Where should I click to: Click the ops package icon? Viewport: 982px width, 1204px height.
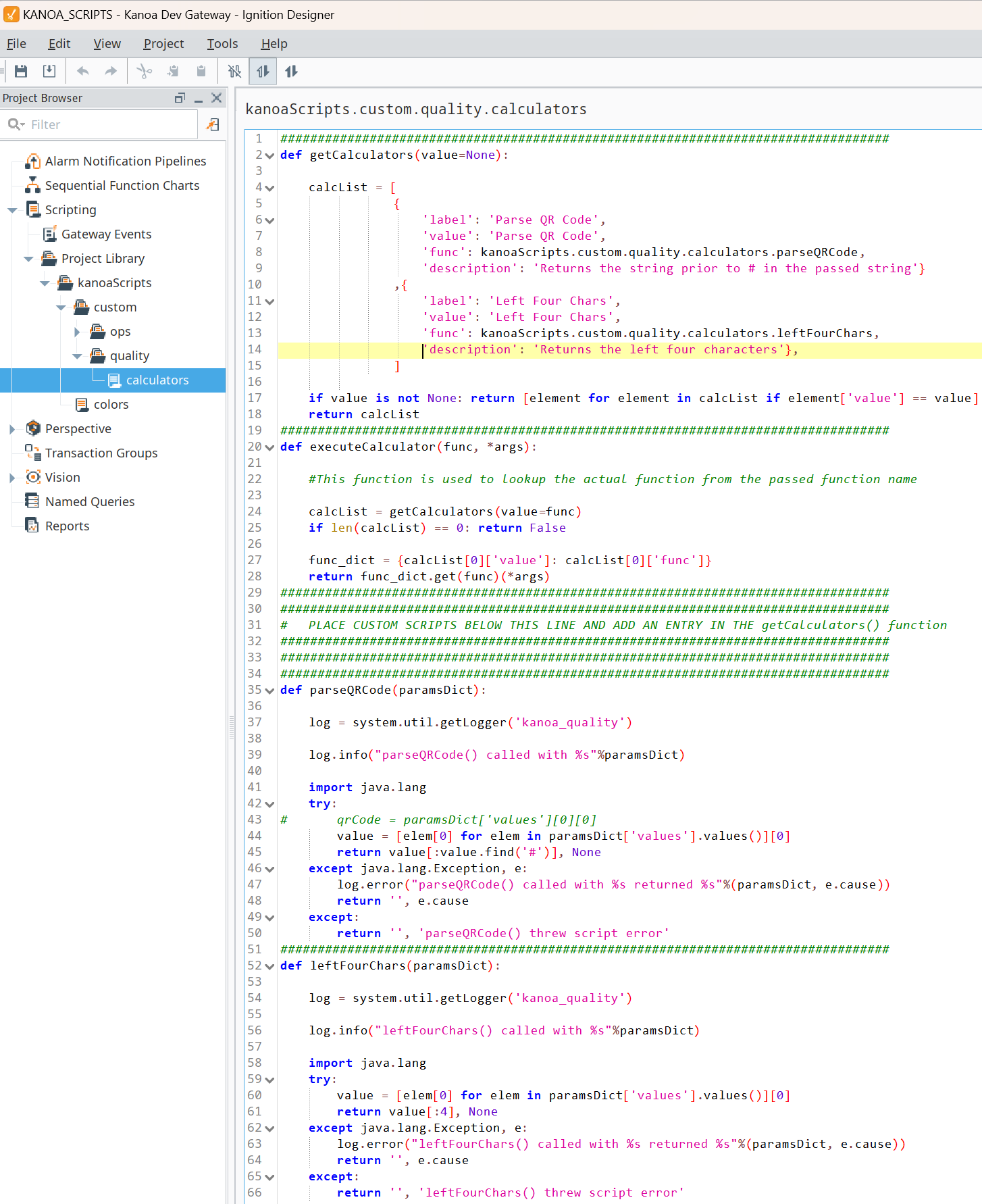97,331
